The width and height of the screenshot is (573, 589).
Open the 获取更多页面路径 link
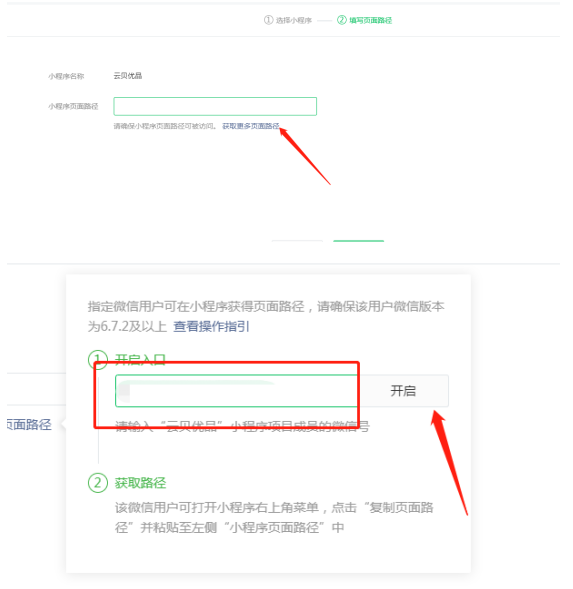(251, 126)
